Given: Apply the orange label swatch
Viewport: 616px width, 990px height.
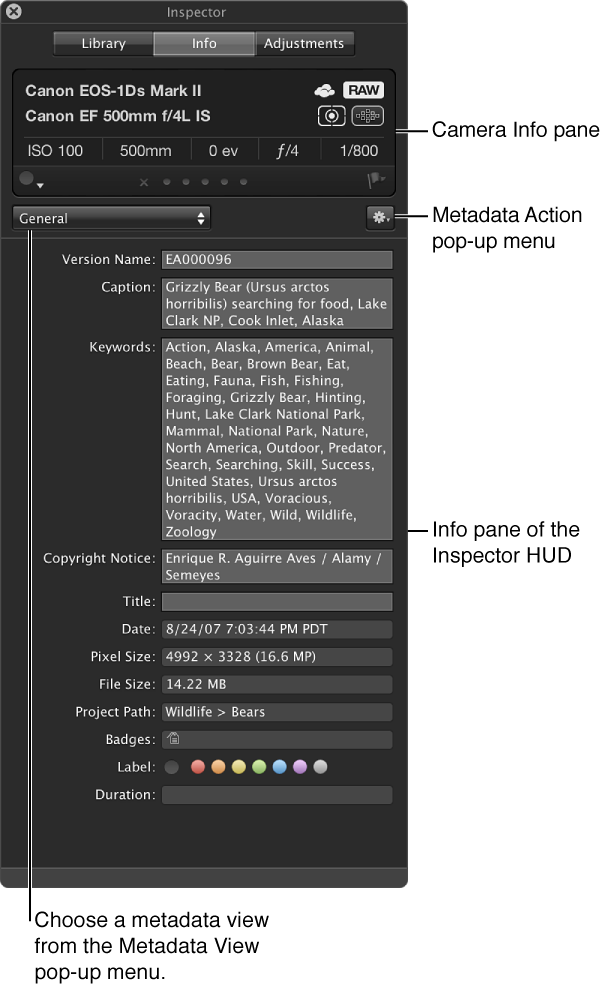Looking at the screenshot, I should [x=218, y=767].
